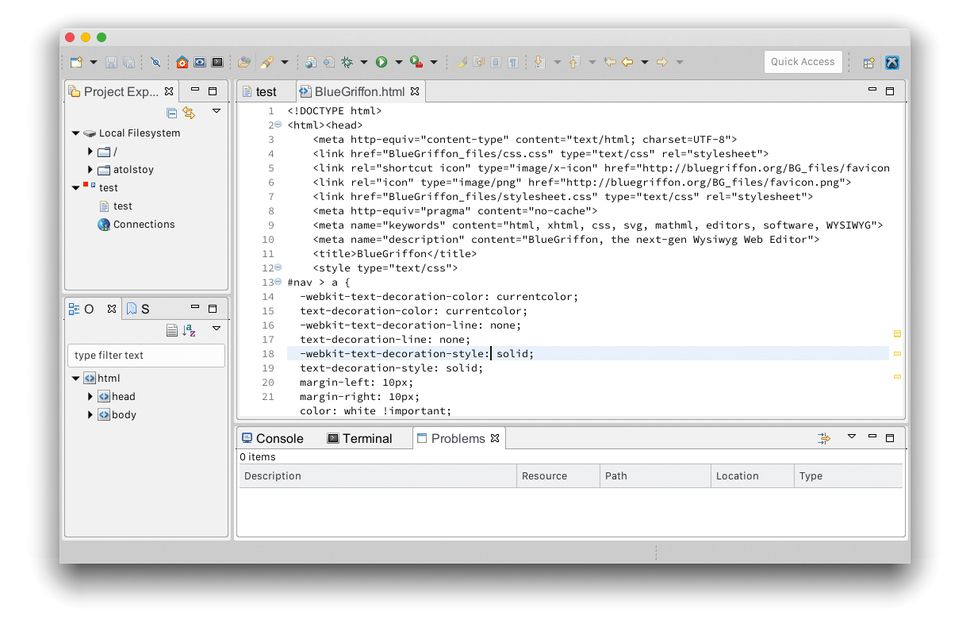Viewport: 970px width, 631px height.
Task: Open the Outline view menu triangle
Action: tap(216, 329)
